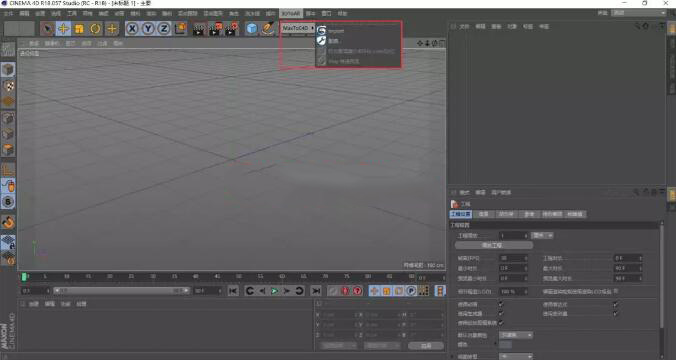Open the 模式 menu in attributes panel
The width and height of the screenshot is (676, 360).
[x=464, y=192]
